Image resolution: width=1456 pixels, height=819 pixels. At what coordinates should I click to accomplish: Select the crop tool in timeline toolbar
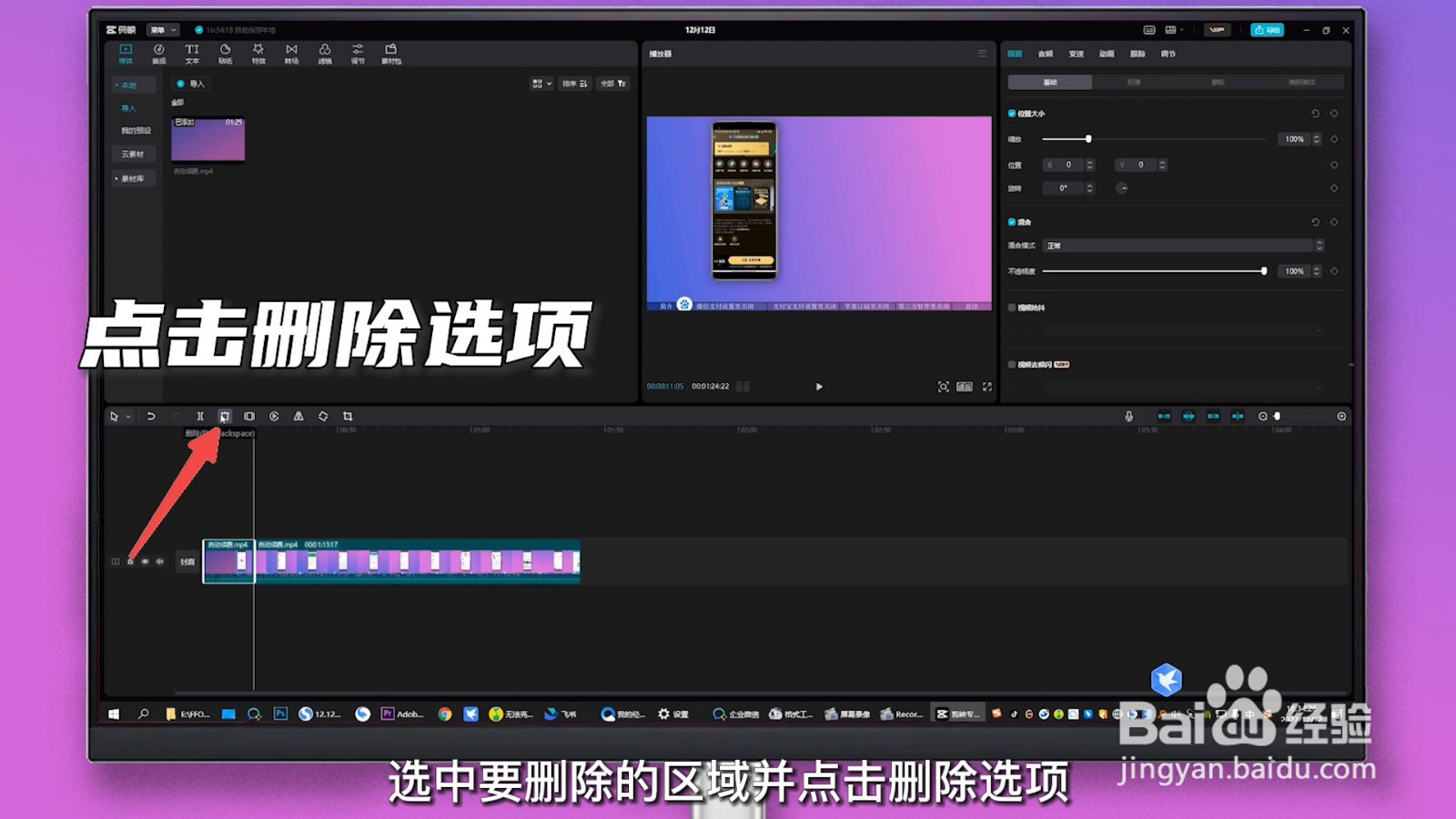click(348, 416)
